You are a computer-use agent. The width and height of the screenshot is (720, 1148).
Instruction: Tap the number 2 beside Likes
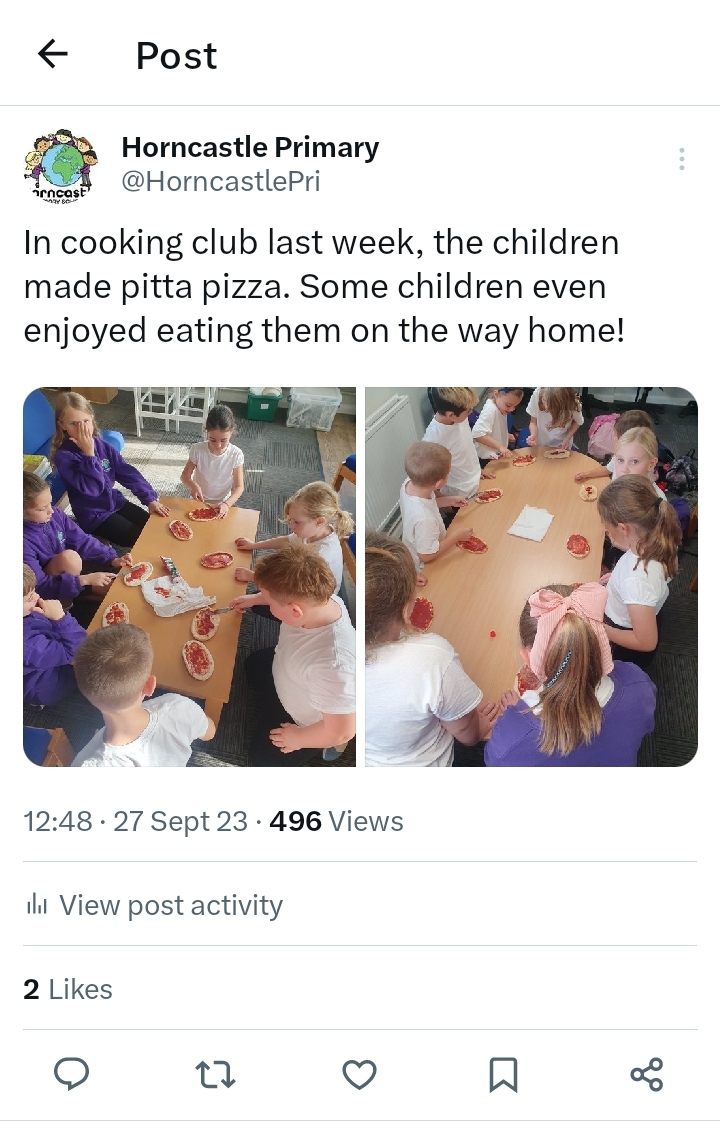tap(31, 990)
